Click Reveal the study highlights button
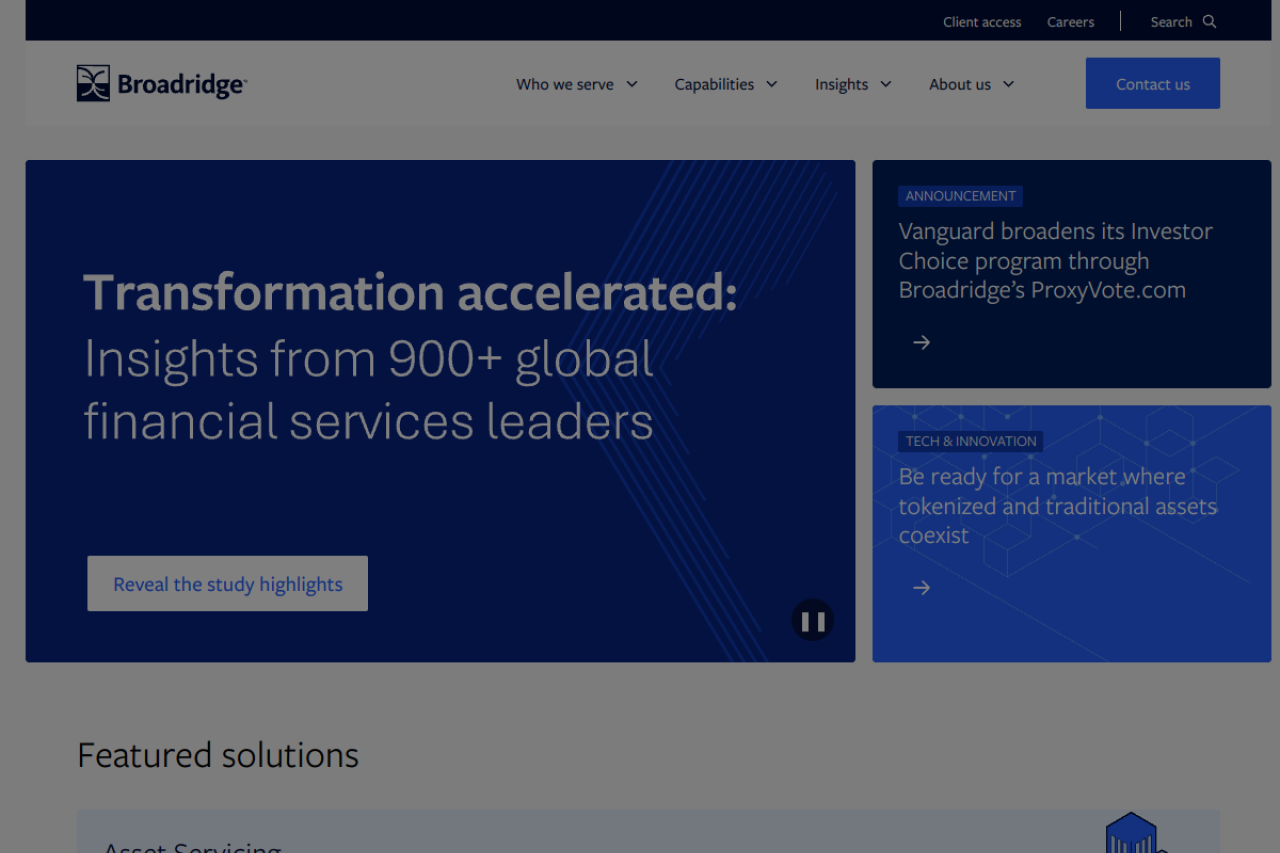The height and width of the screenshot is (853, 1280). pyautogui.click(x=228, y=584)
